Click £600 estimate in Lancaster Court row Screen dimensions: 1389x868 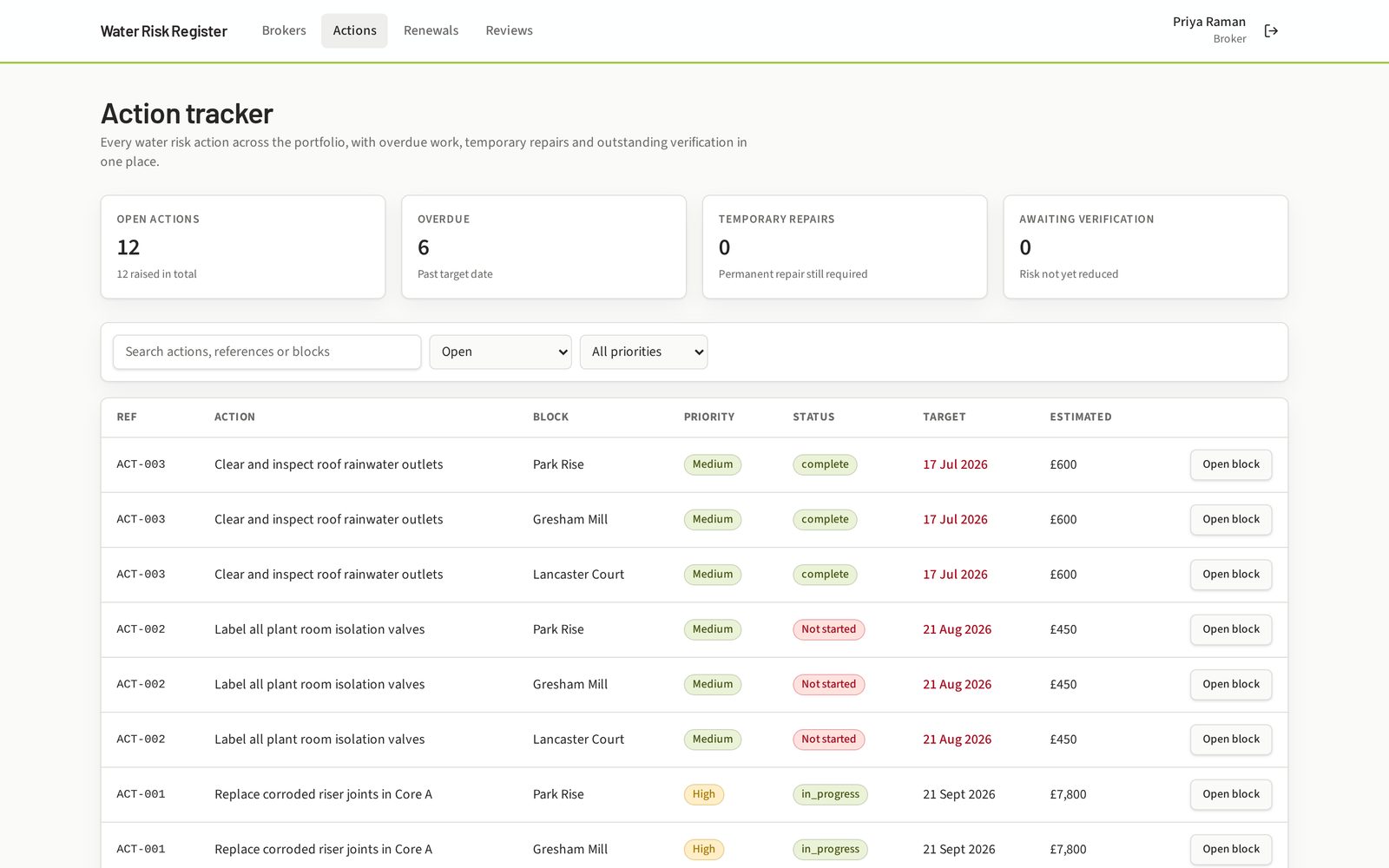click(x=1063, y=575)
